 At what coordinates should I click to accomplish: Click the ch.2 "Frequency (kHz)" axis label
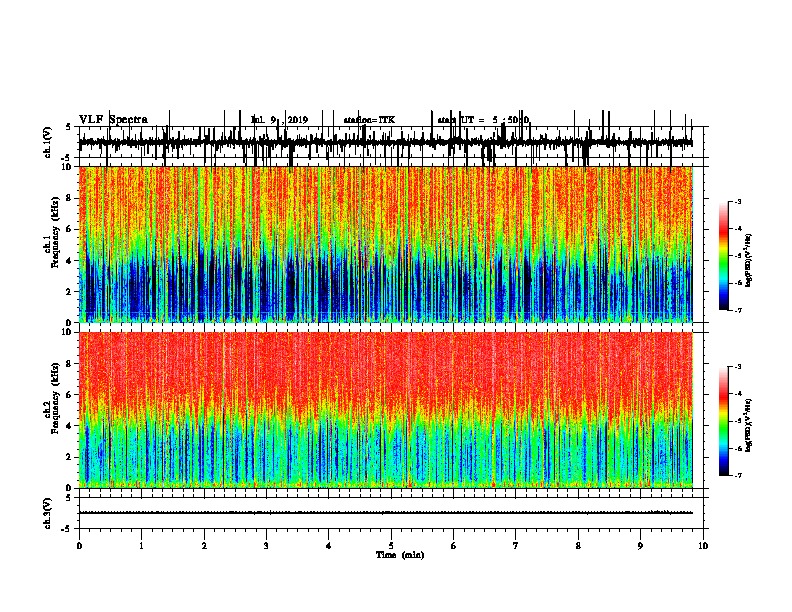[55, 398]
